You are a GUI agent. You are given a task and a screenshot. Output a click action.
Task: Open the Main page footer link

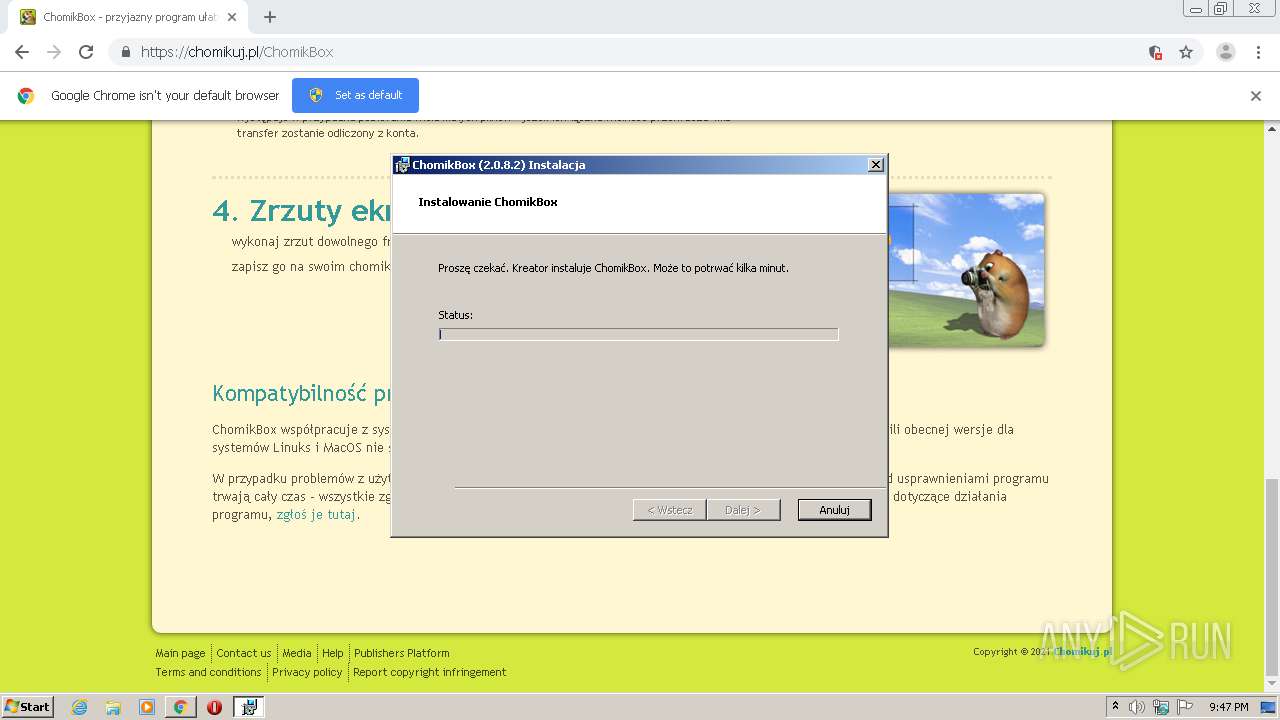coord(180,653)
